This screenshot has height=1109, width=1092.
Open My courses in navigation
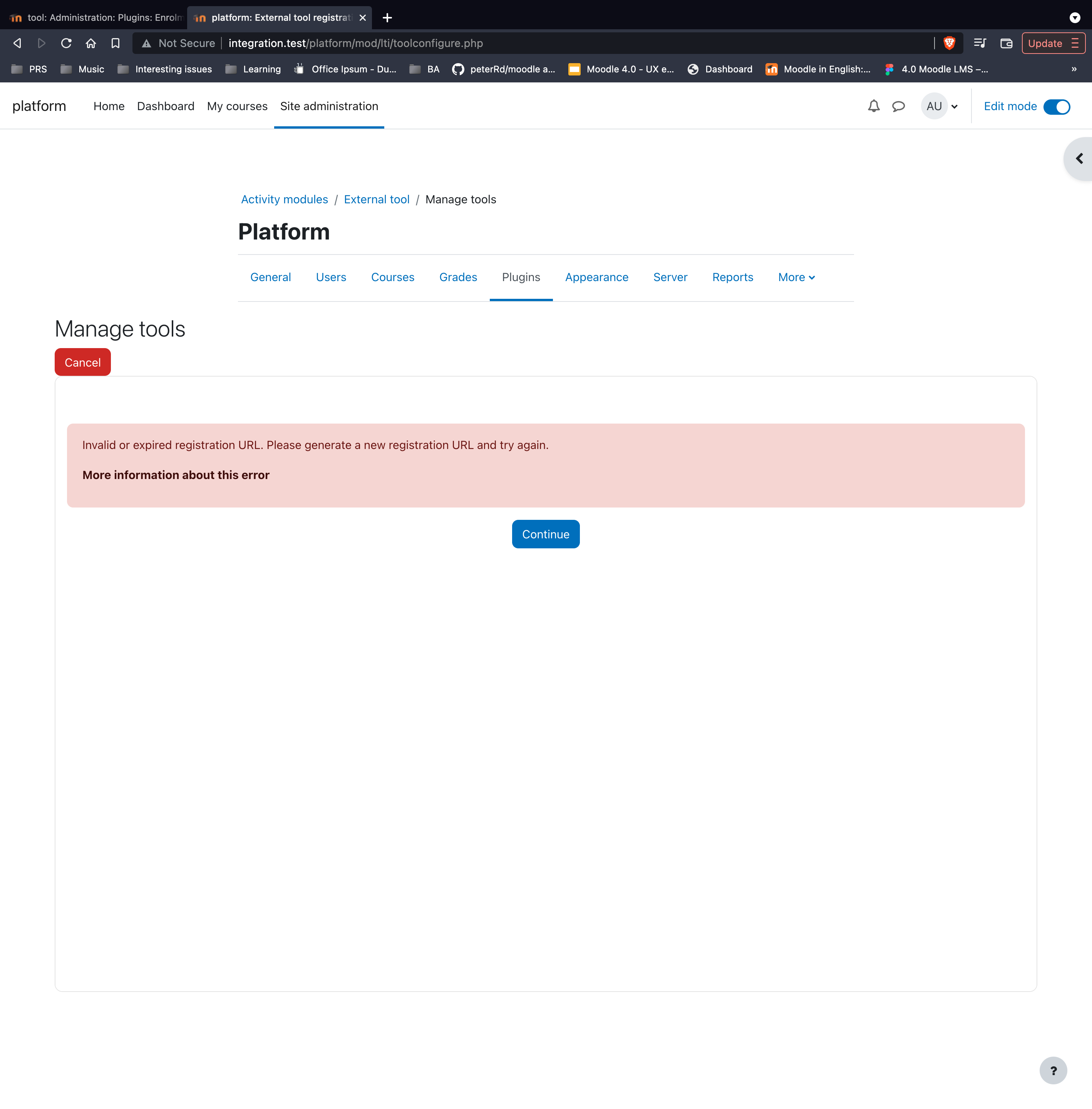pyautogui.click(x=237, y=106)
